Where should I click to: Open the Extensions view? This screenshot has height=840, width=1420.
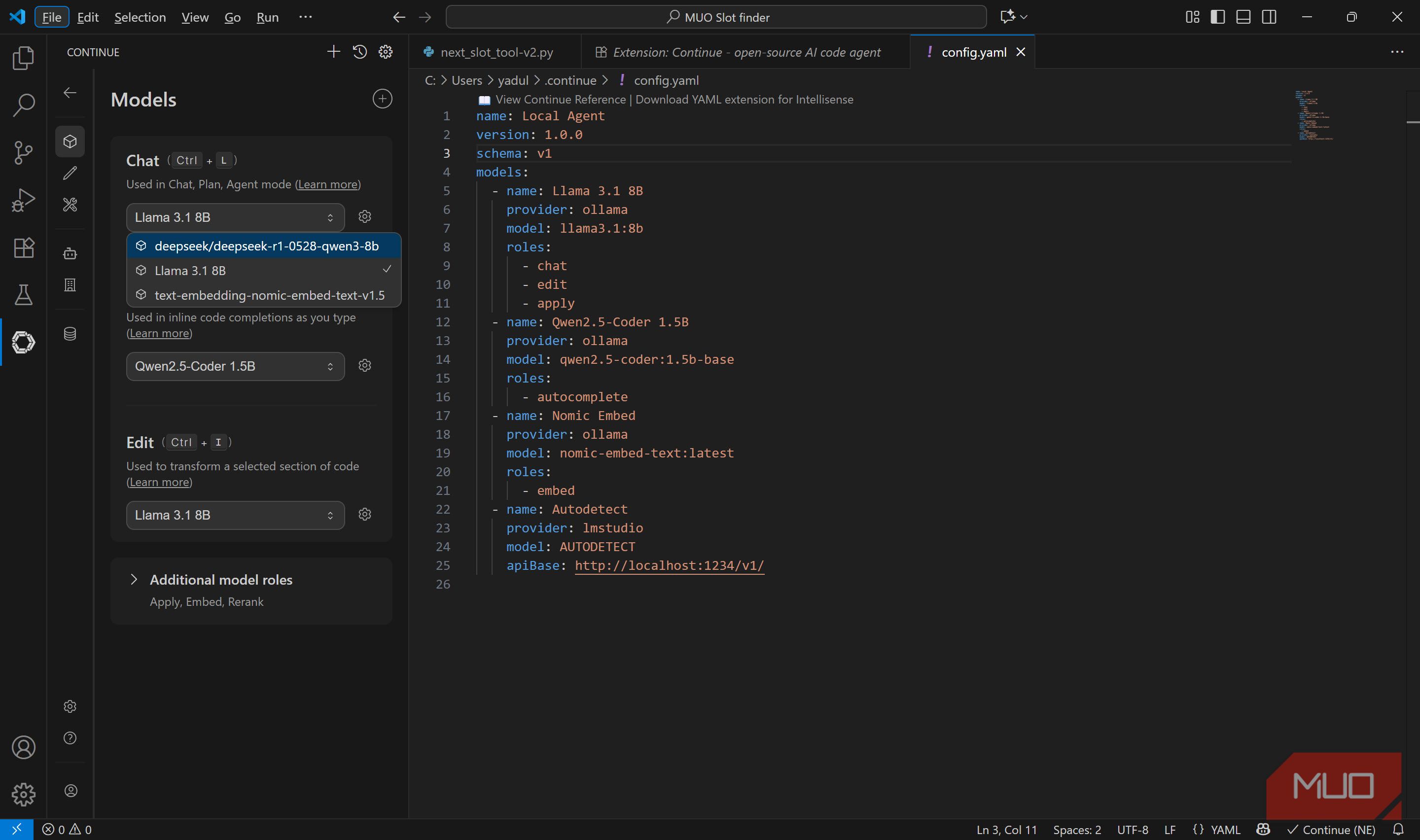pos(23,247)
